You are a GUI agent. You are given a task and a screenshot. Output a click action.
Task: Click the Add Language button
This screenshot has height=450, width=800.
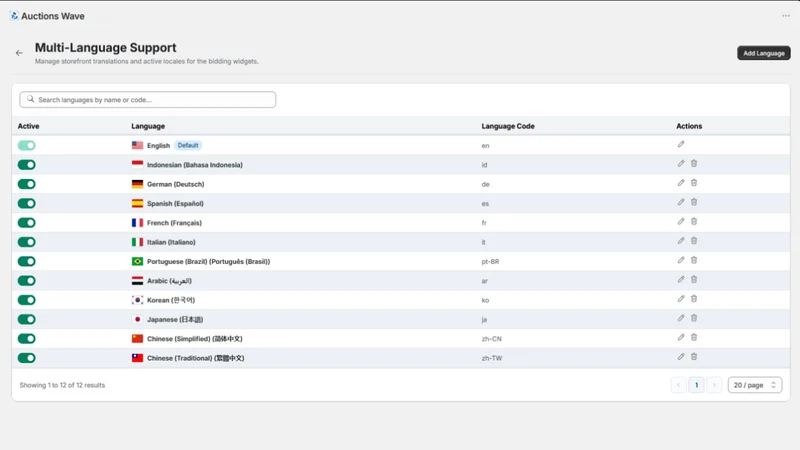[763, 53]
